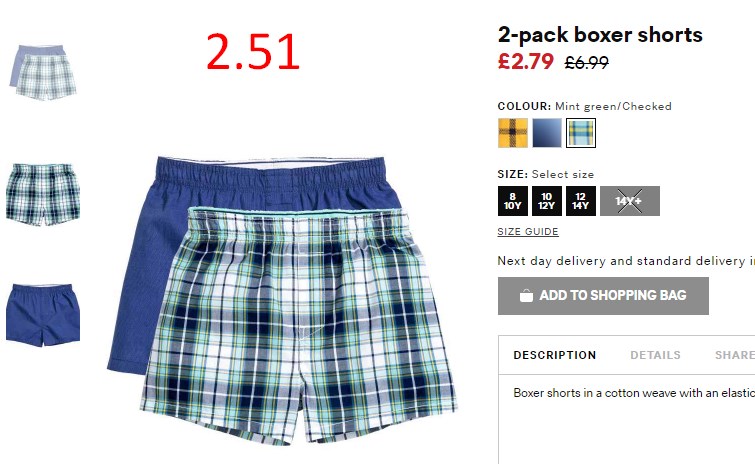Select the yellow checked colour swatch

[x=513, y=133]
